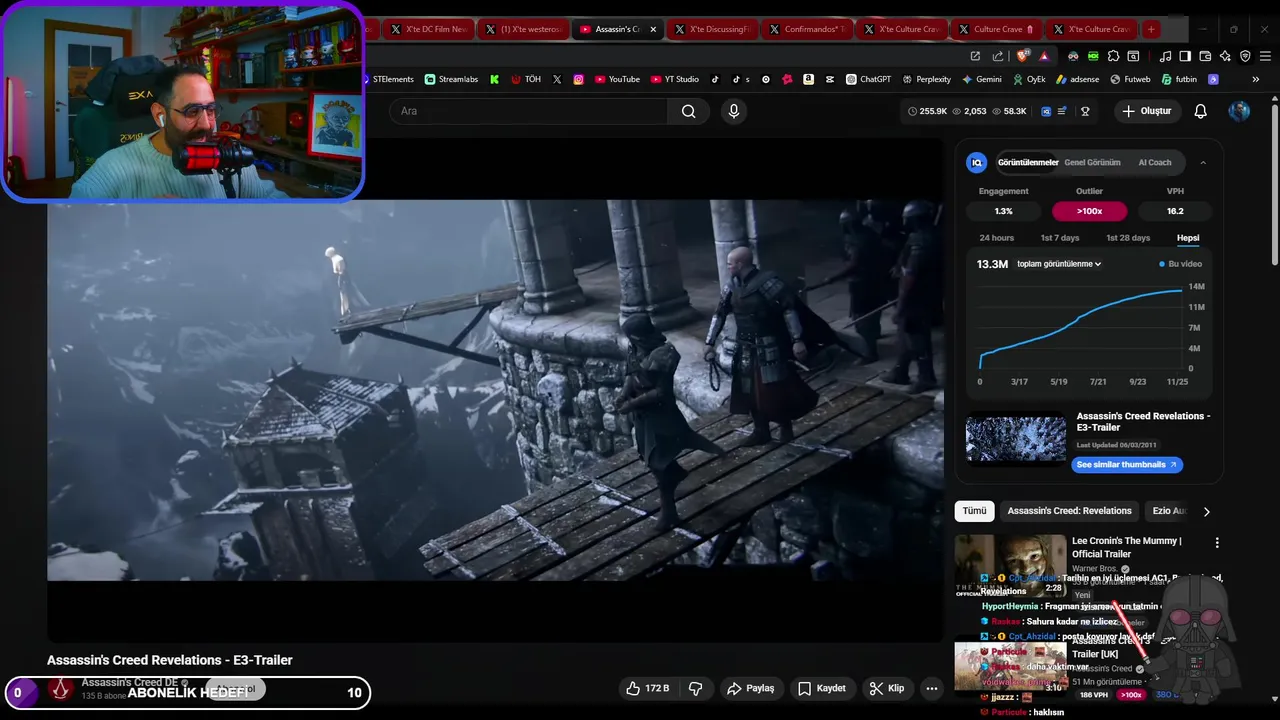Image resolution: width=1280 pixels, height=720 pixels.
Task: Open Lee Cronin's The Mummy thumbnail
Action: [x=1010, y=565]
